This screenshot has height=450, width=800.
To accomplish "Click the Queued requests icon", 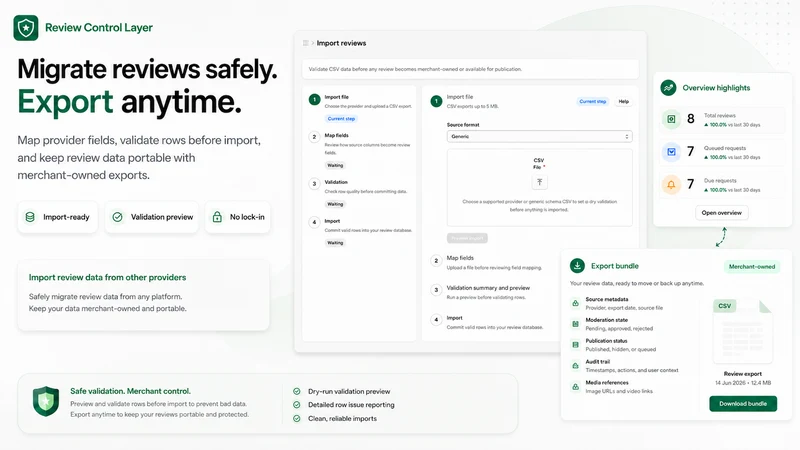I will 671,152.
